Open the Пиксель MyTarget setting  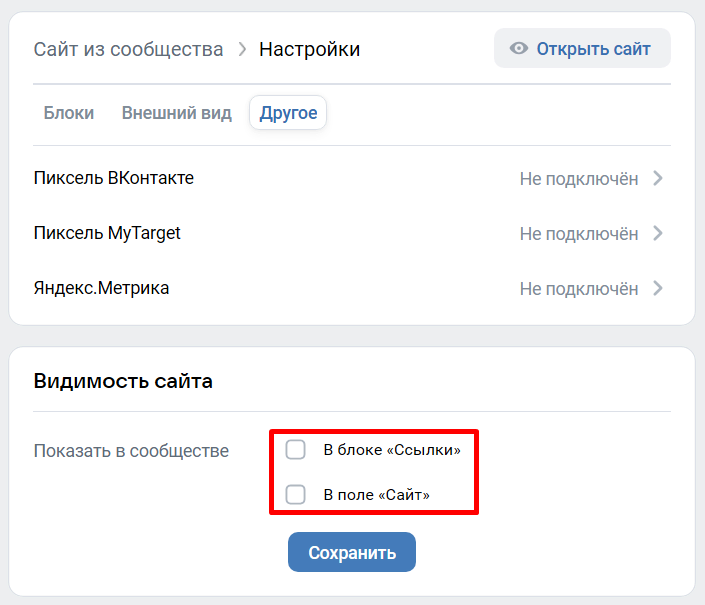(352, 233)
